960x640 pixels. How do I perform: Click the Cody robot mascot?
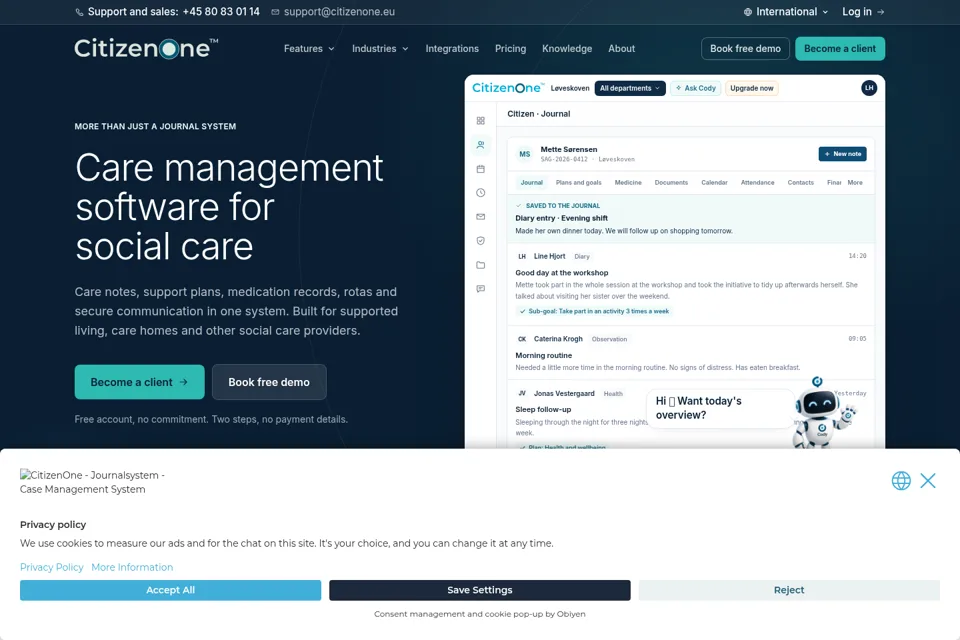[823, 412]
